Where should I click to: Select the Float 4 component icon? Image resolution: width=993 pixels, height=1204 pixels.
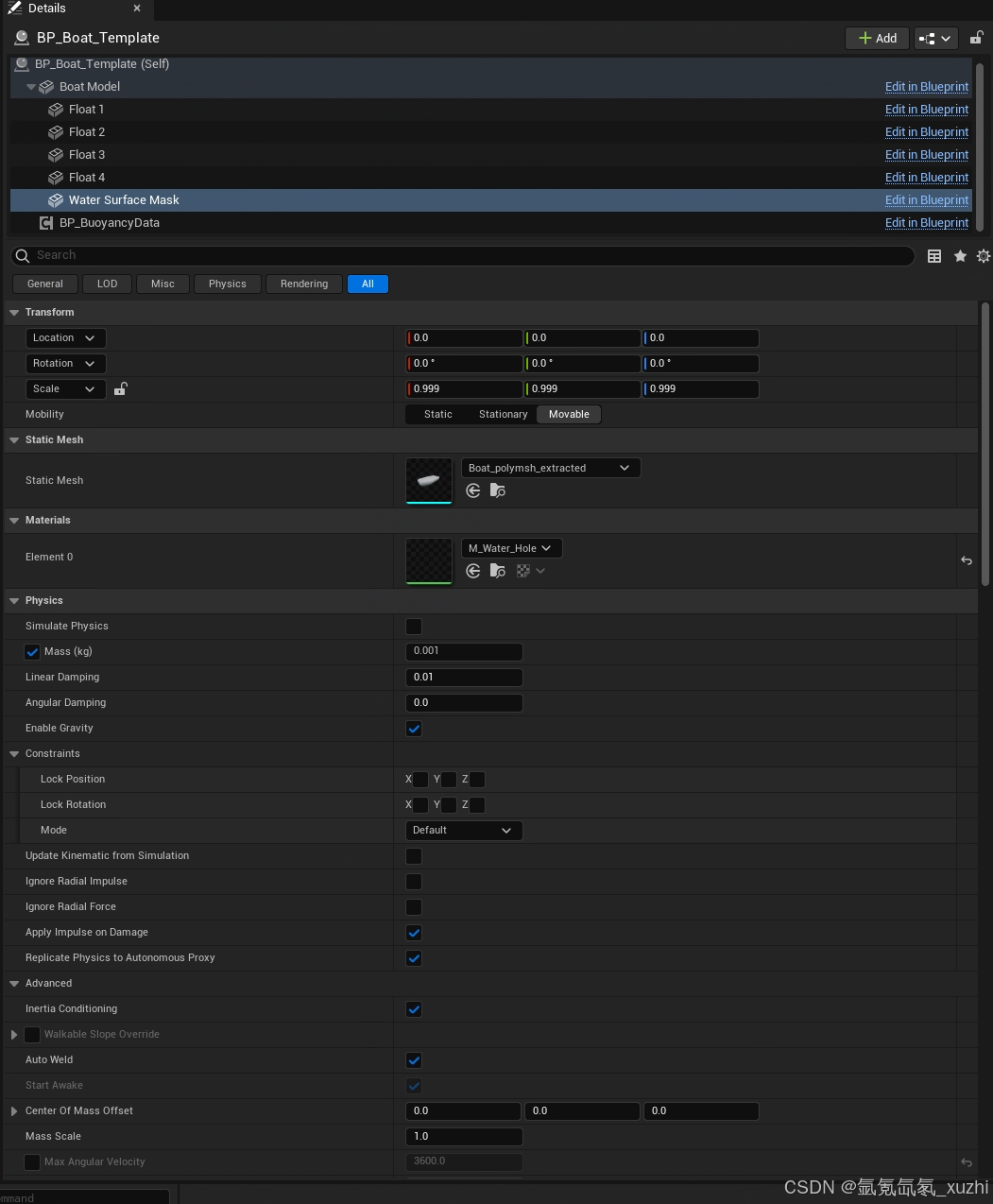click(56, 178)
